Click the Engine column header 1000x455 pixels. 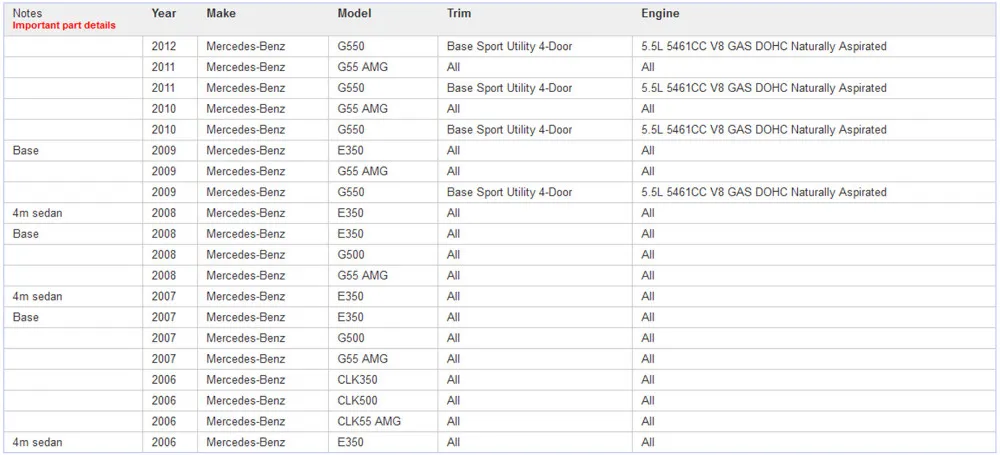660,13
